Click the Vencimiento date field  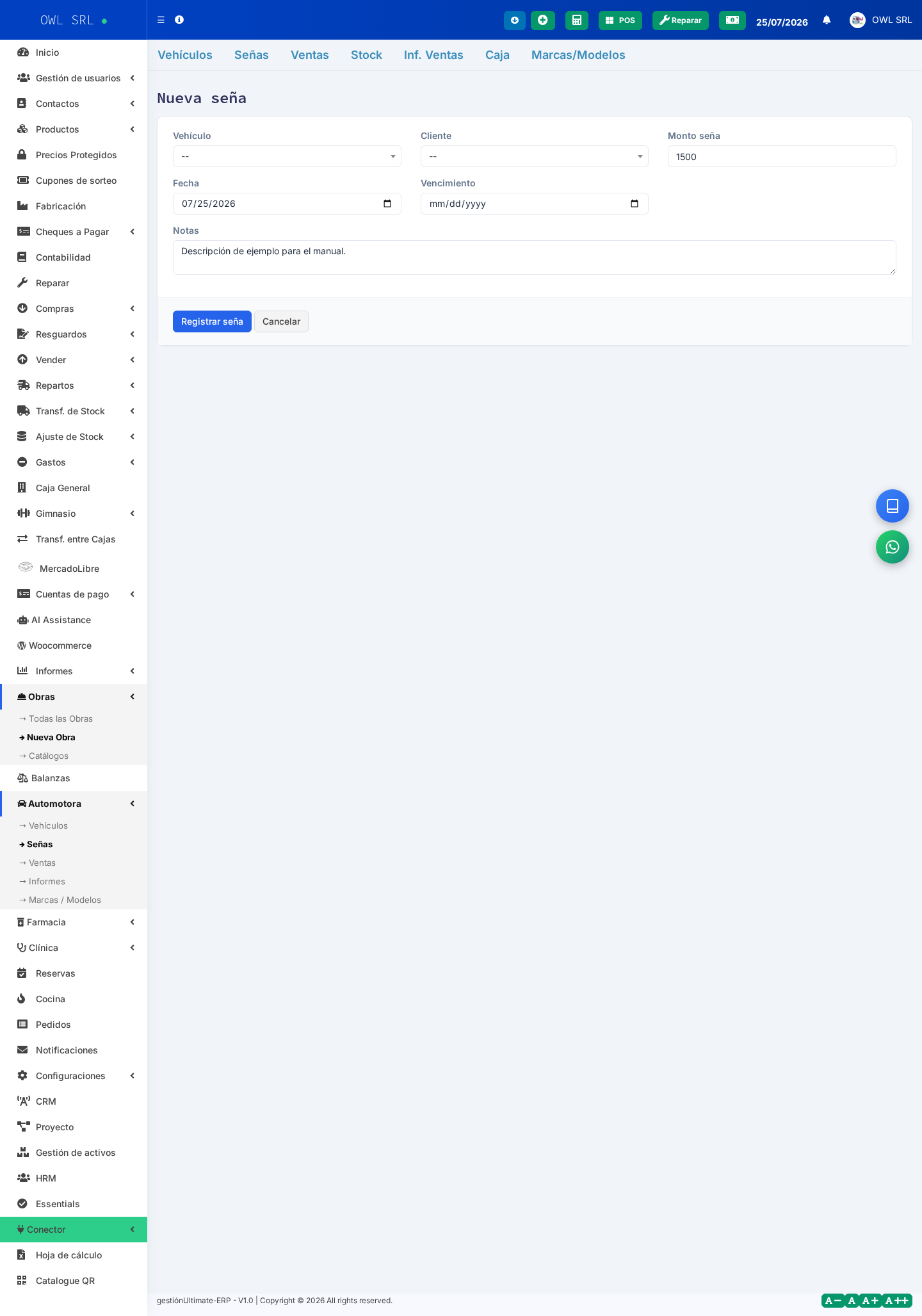point(534,204)
